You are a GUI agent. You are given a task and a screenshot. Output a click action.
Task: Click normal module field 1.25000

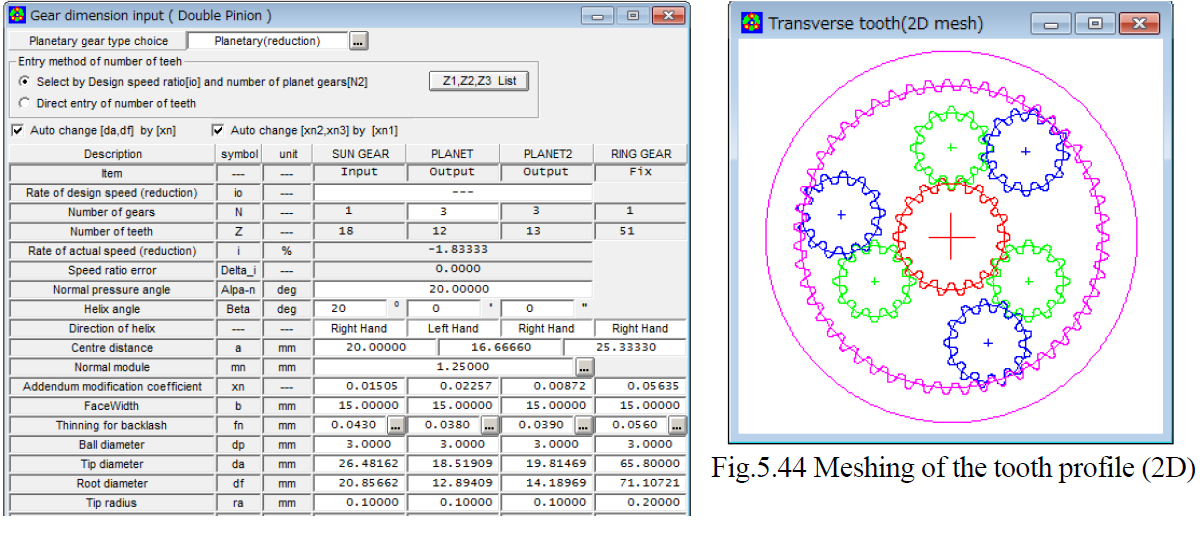pos(444,367)
